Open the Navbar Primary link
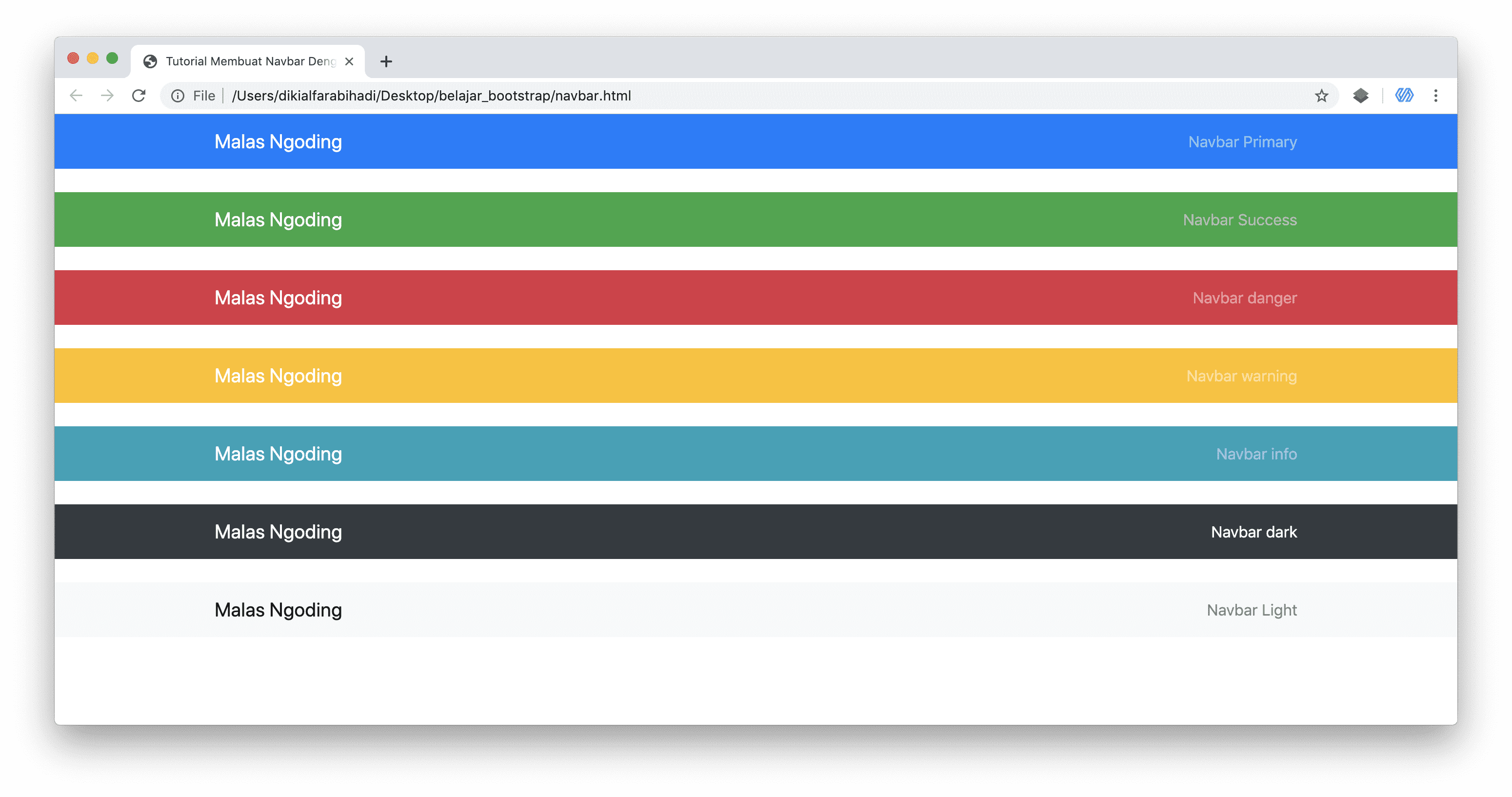This screenshot has width=1512, height=797. (1243, 142)
